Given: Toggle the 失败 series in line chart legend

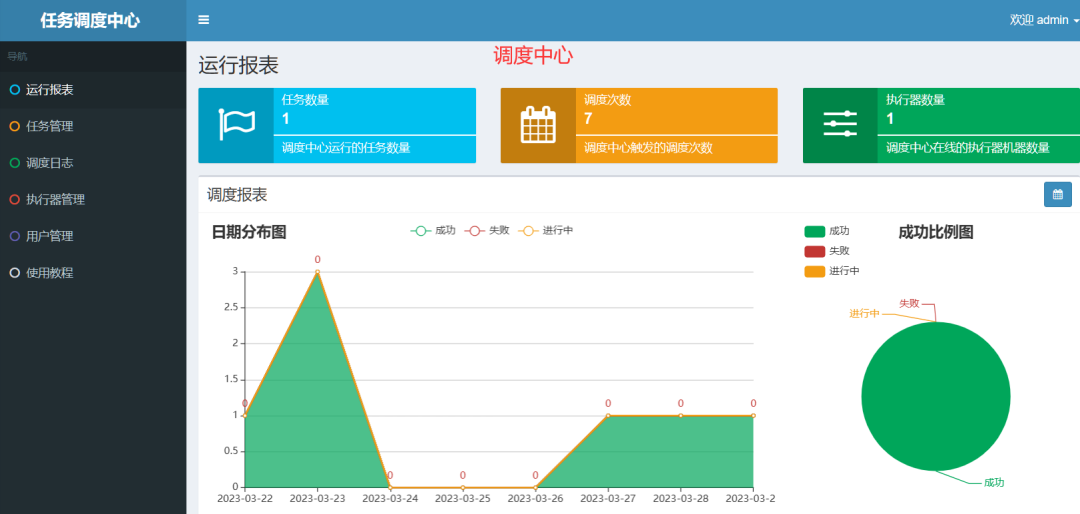Looking at the screenshot, I should coord(487,231).
